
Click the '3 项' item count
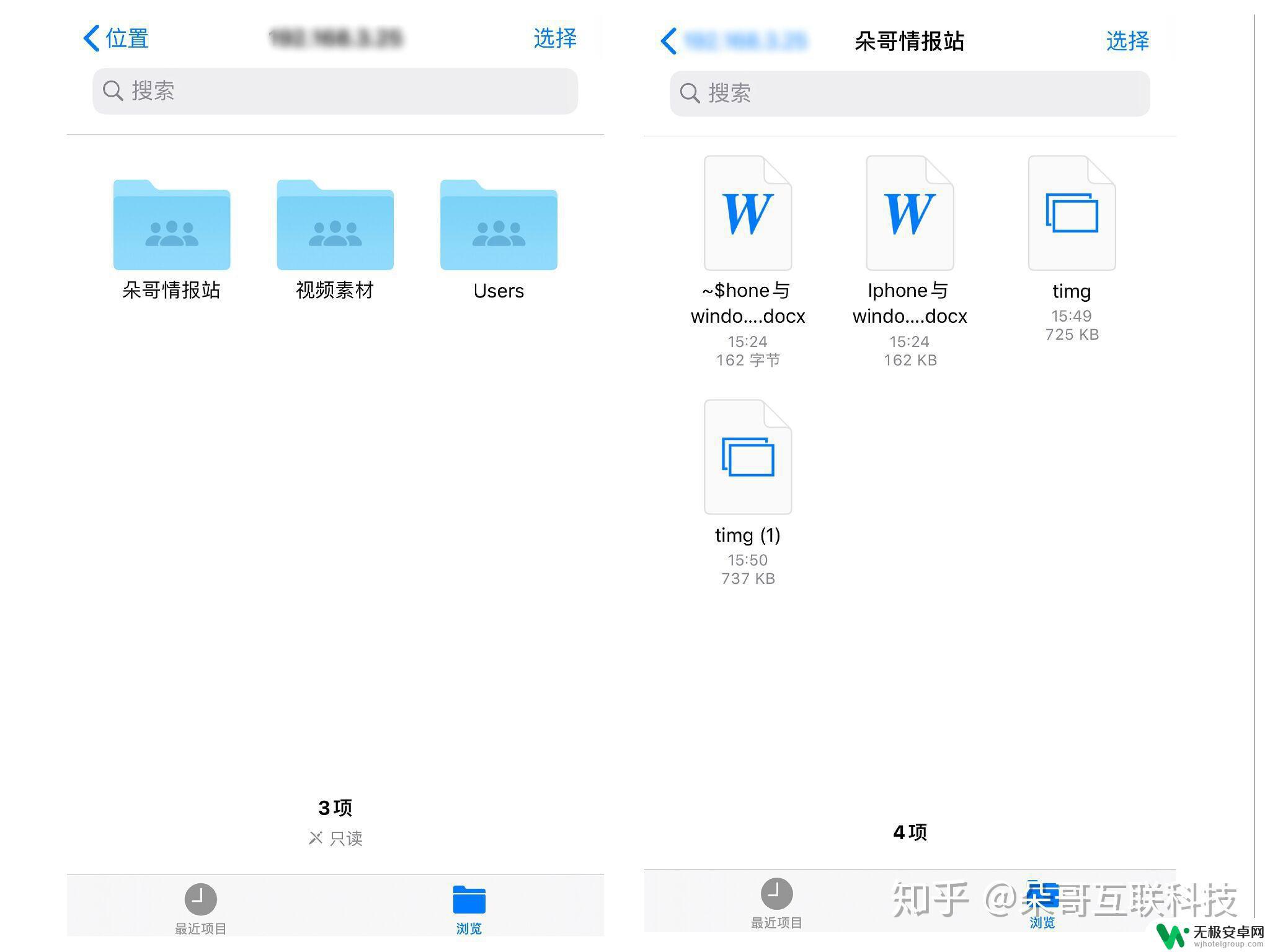[335, 808]
